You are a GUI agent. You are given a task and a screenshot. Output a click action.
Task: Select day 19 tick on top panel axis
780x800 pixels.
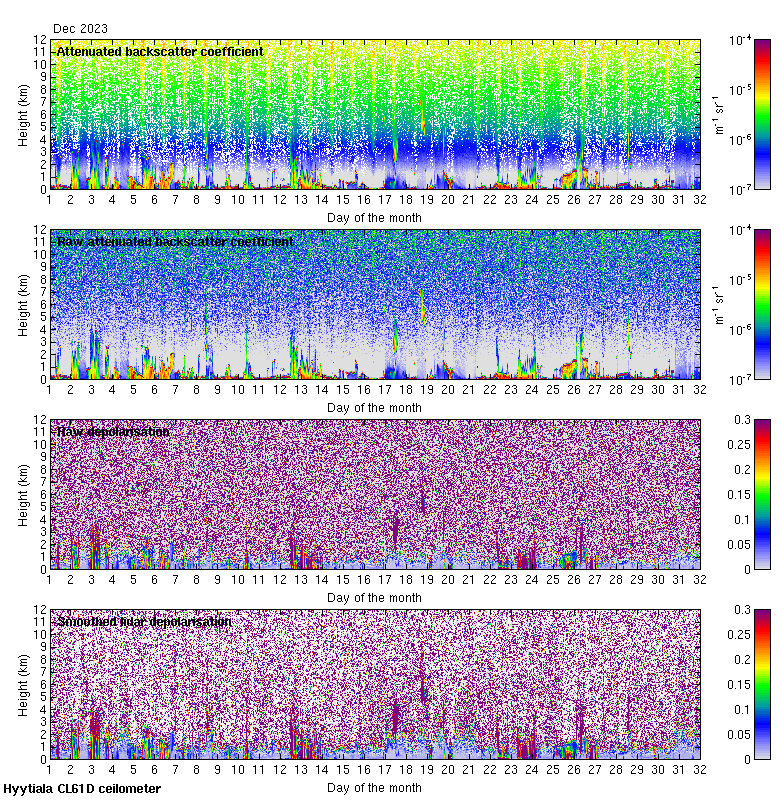(427, 200)
